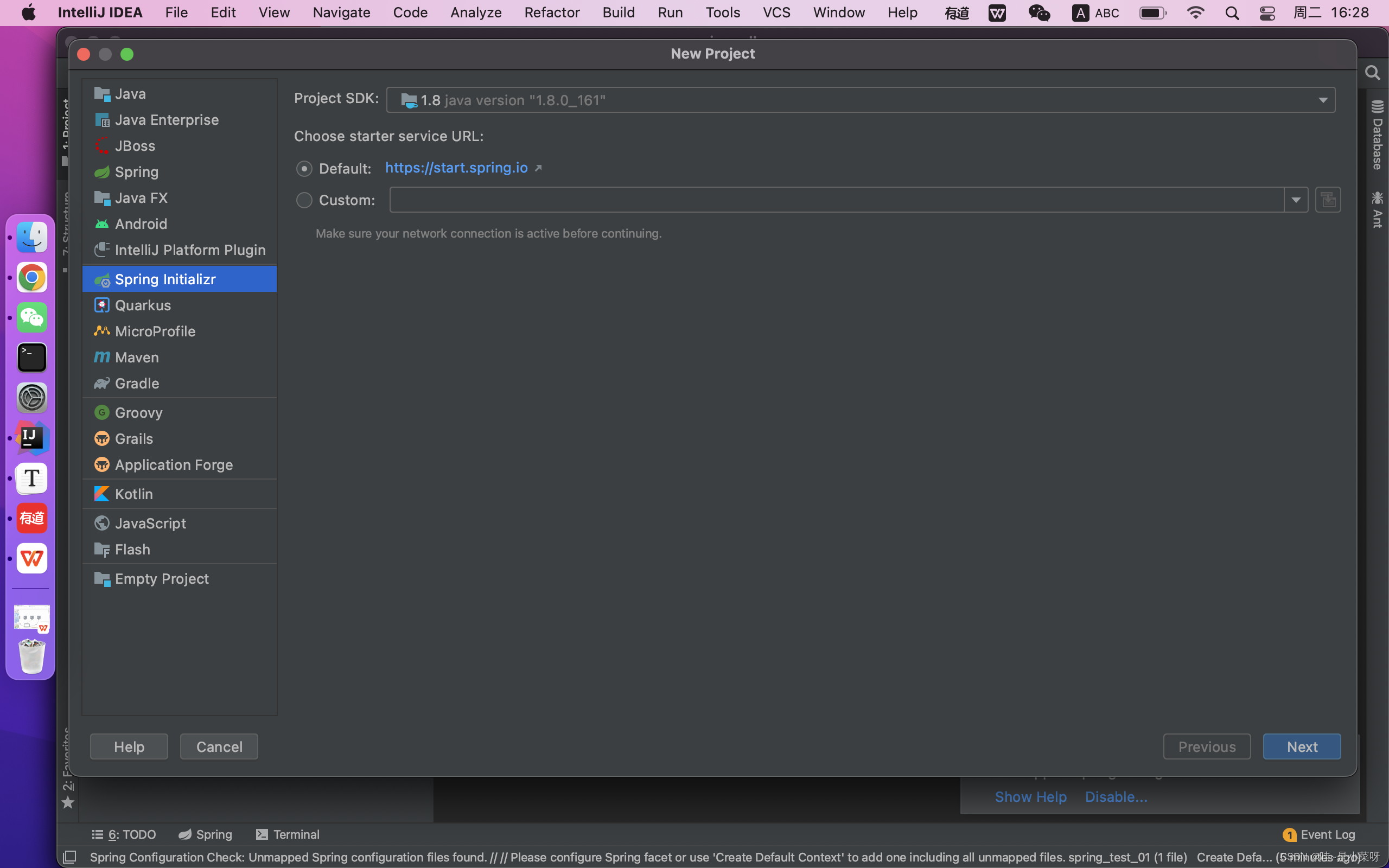
Task: Click the IDE search magnifier icon
Action: pyautogui.click(x=1372, y=73)
